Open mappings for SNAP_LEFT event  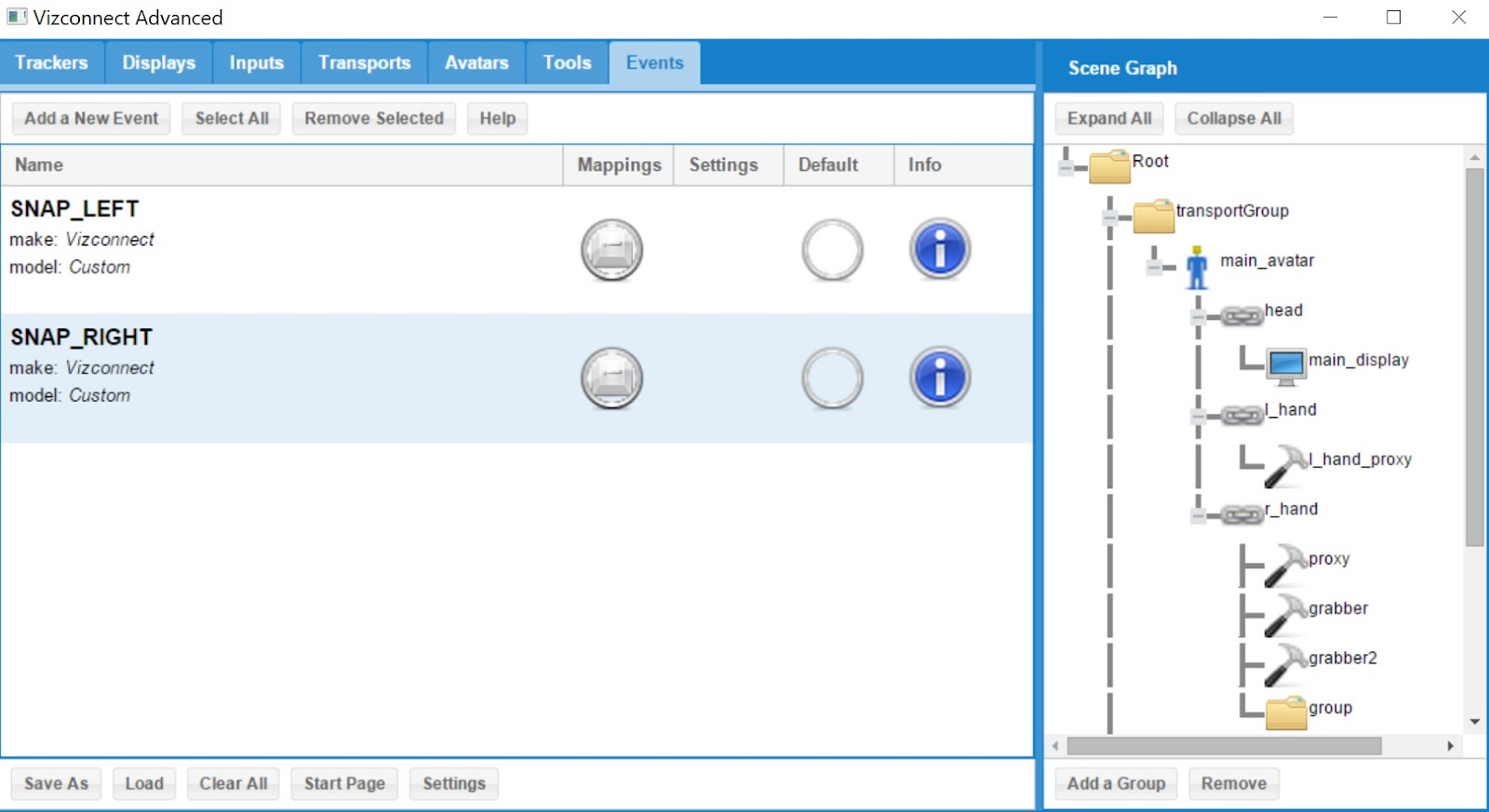[x=611, y=250]
